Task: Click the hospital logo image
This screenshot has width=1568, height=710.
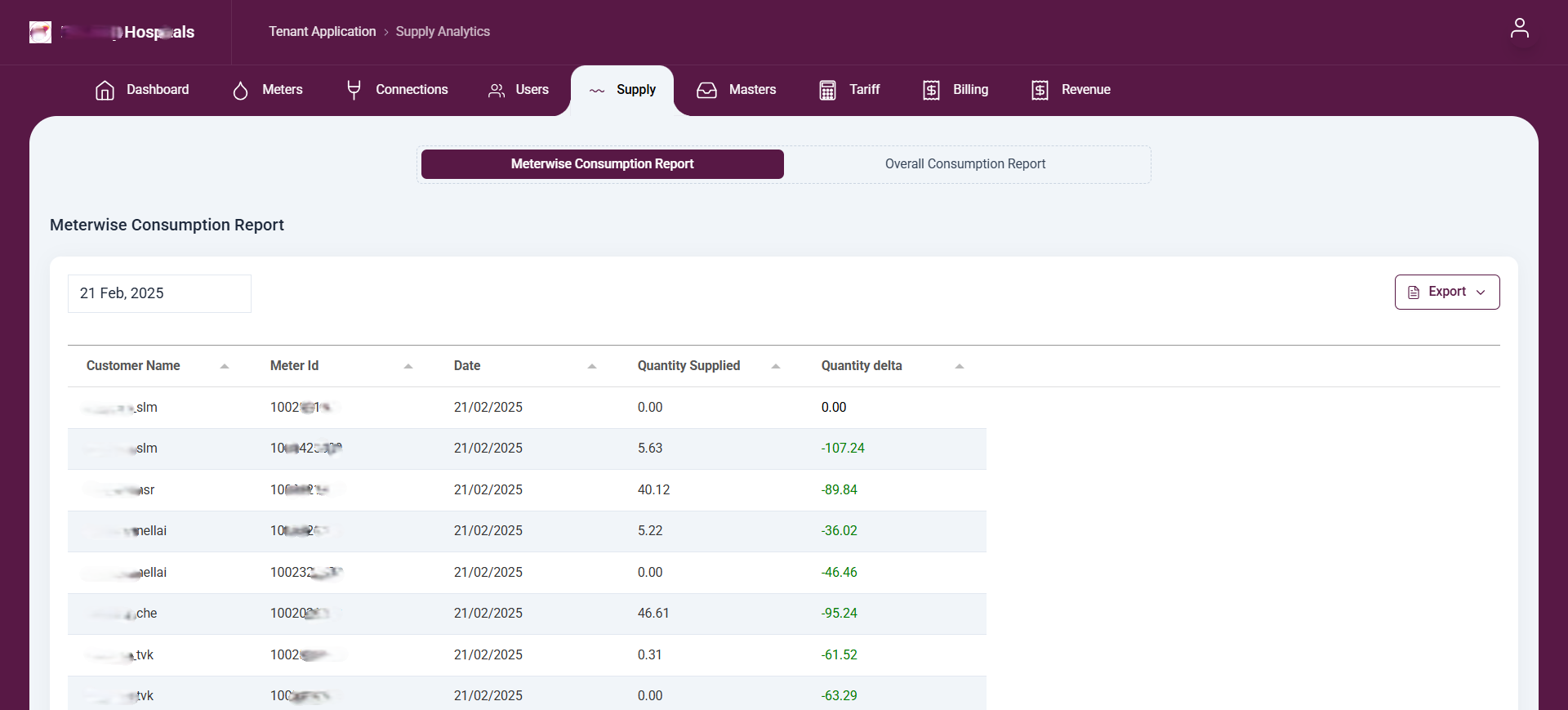Action: pyautogui.click(x=40, y=32)
